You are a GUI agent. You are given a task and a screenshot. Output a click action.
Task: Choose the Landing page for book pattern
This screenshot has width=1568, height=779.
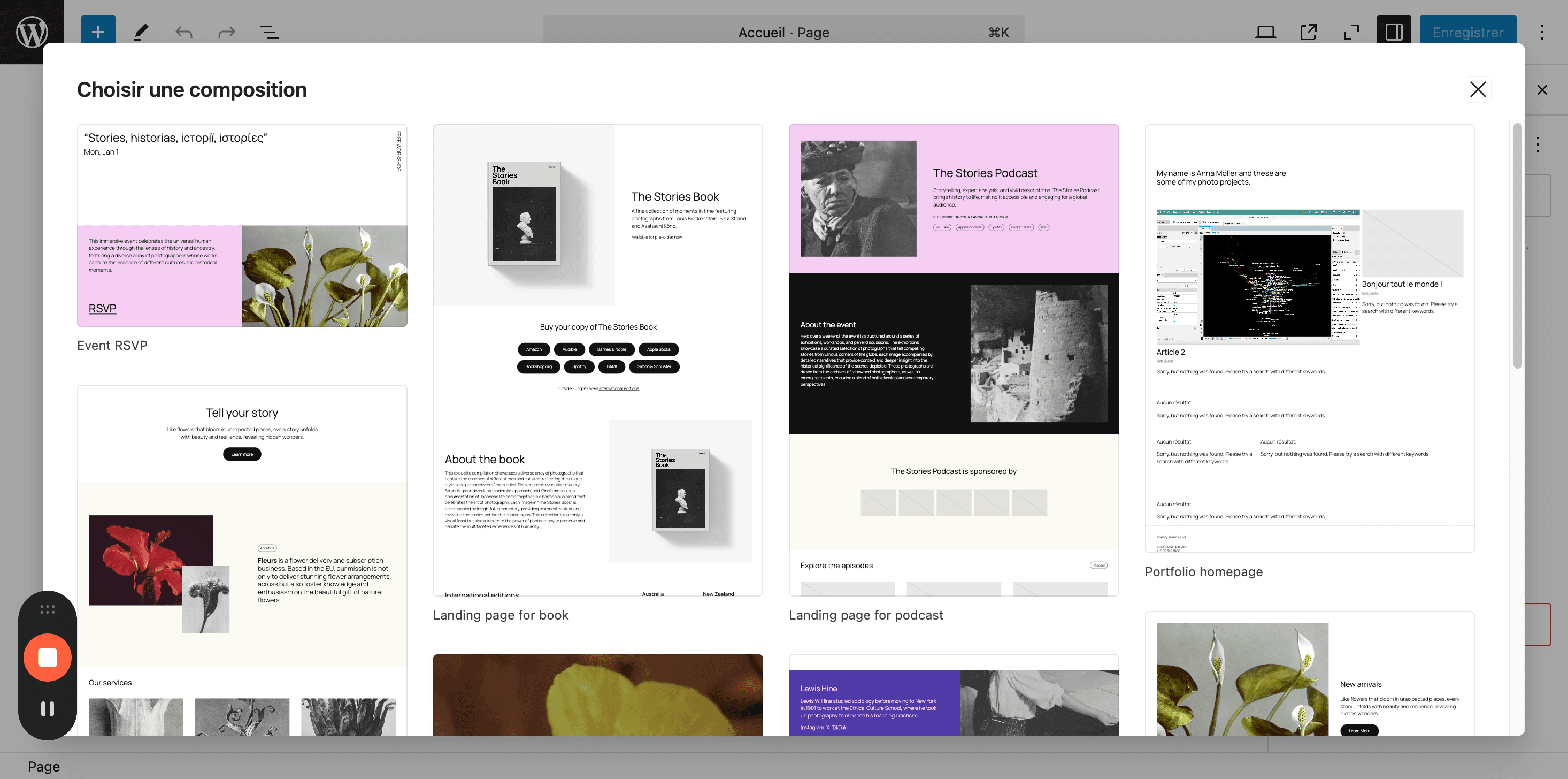(598, 361)
